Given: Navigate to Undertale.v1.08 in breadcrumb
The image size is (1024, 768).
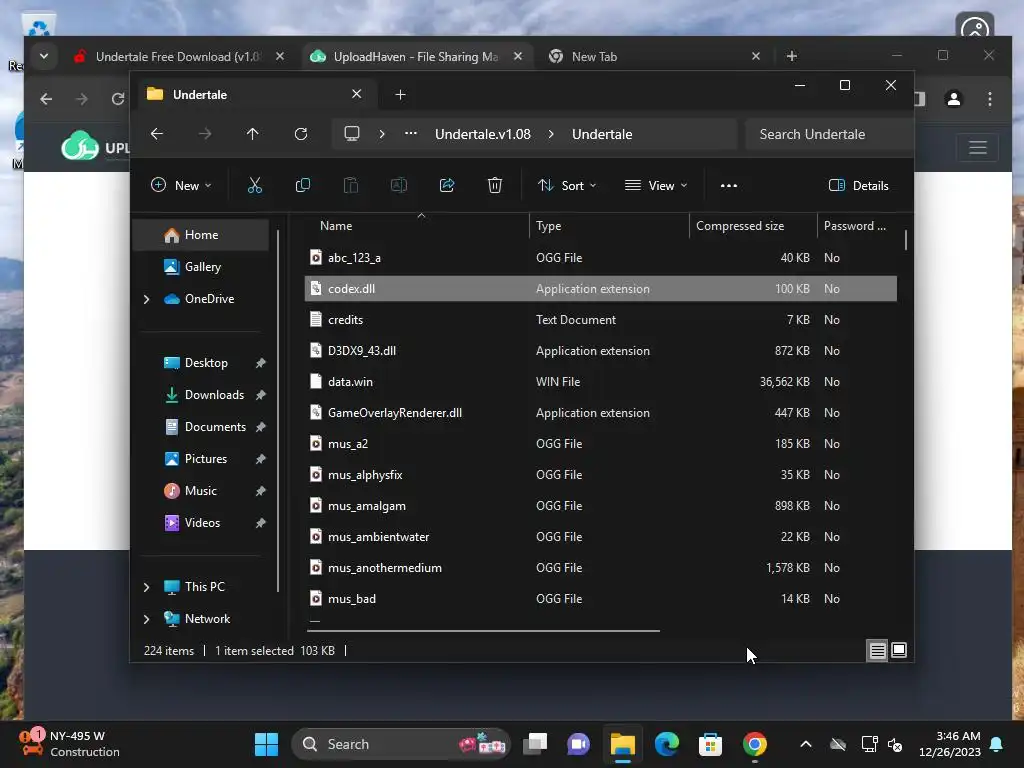Looking at the screenshot, I should pos(483,134).
